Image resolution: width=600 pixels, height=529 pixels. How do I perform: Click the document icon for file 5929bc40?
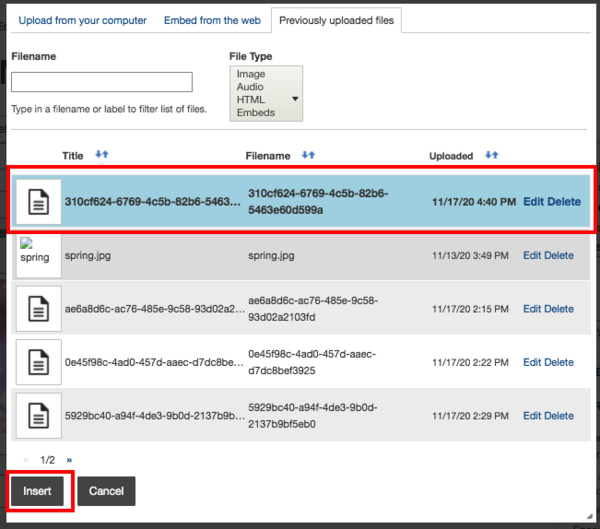coord(39,416)
